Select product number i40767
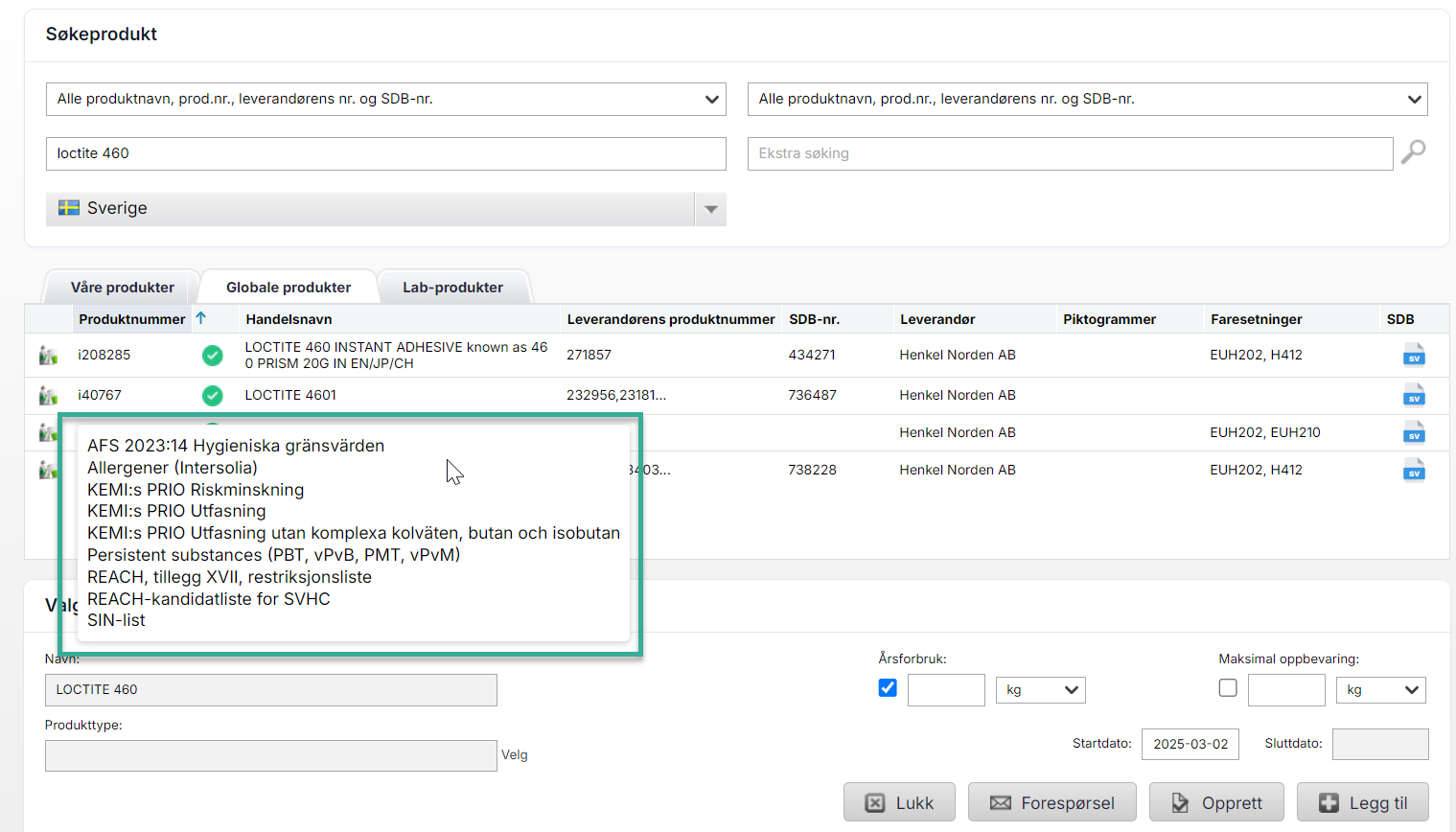Image resolution: width=1456 pixels, height=832 pixels. (100, 395)
